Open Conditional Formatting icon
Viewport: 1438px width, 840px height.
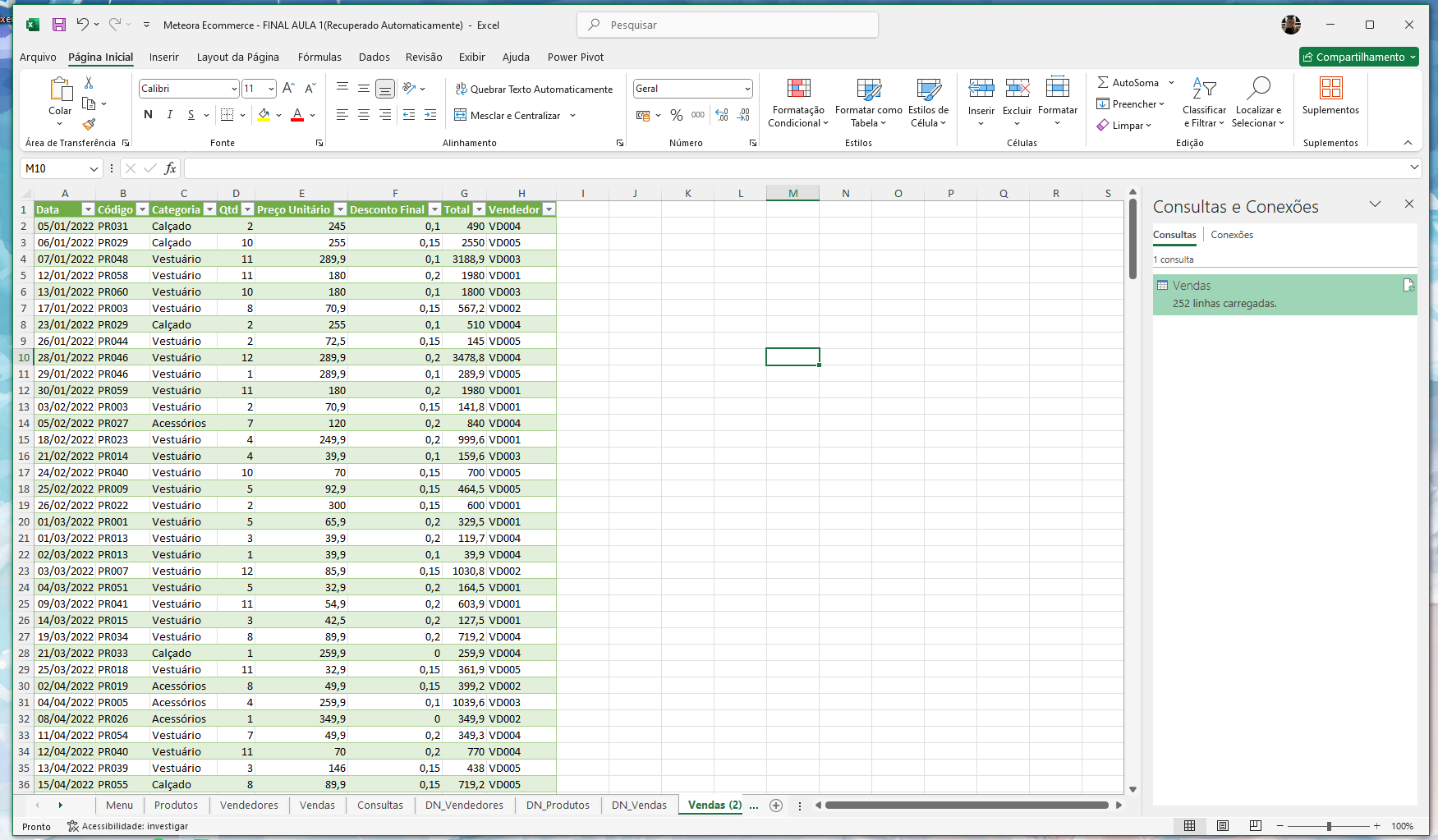797,90
